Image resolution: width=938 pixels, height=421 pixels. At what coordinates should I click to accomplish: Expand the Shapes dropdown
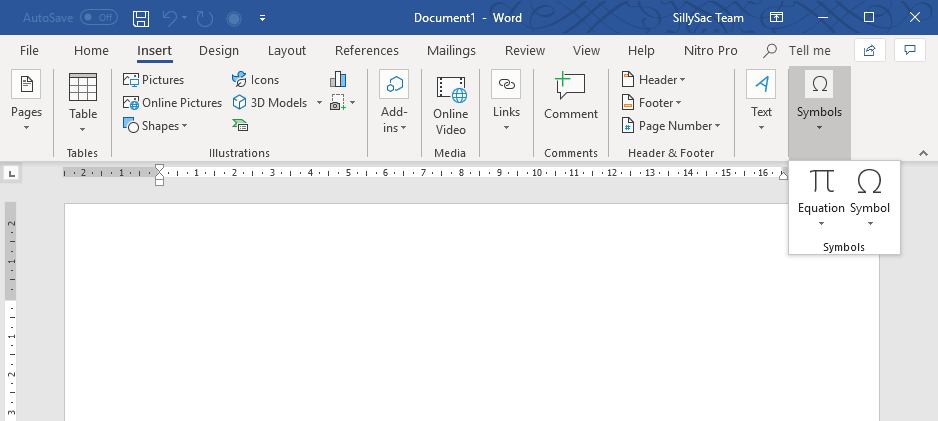point(185,126)
